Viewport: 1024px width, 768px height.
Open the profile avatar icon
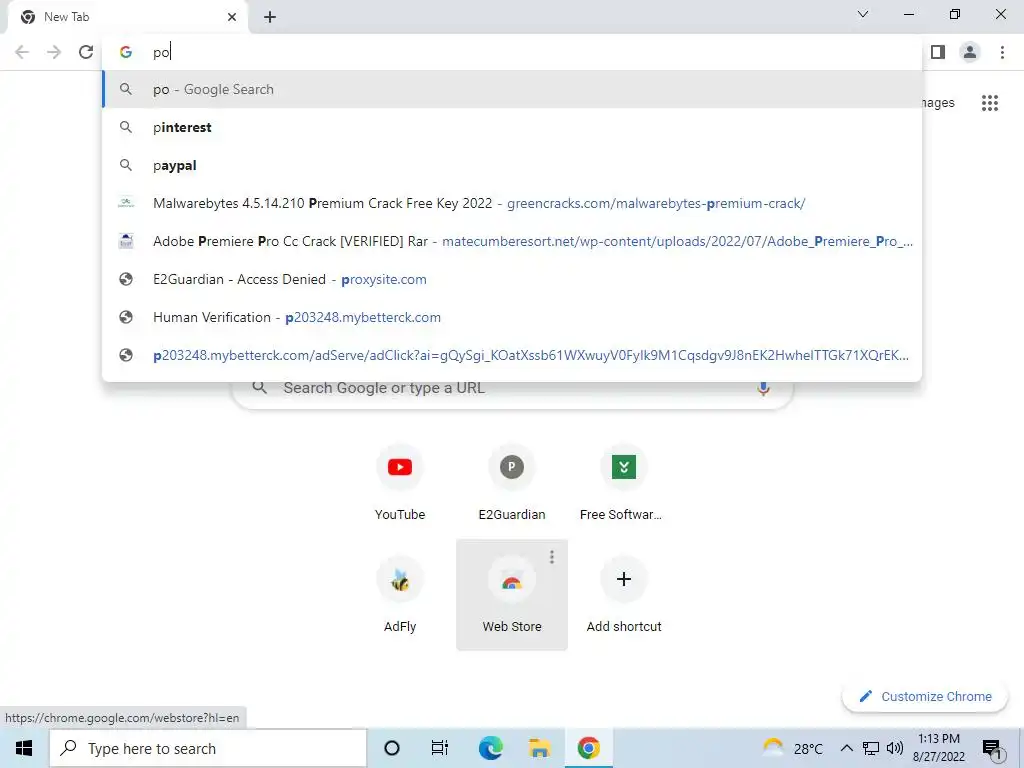970,52
